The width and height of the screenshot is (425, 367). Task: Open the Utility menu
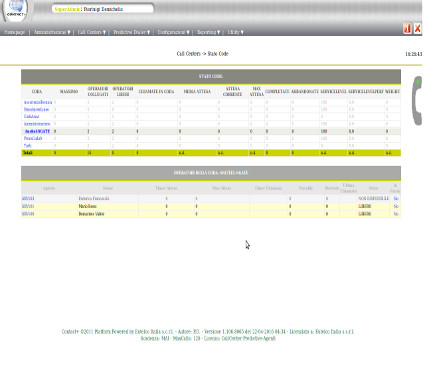click(235, 32)
